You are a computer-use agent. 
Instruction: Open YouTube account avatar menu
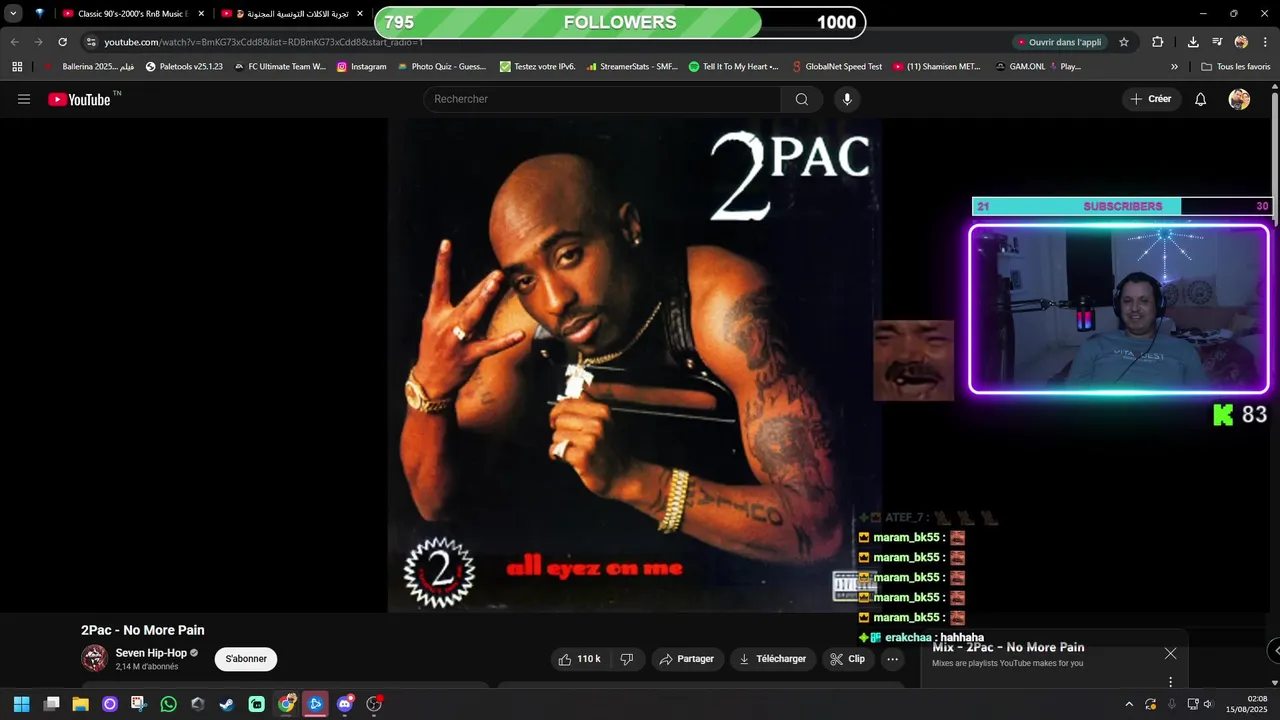(x=1239, y=99)
